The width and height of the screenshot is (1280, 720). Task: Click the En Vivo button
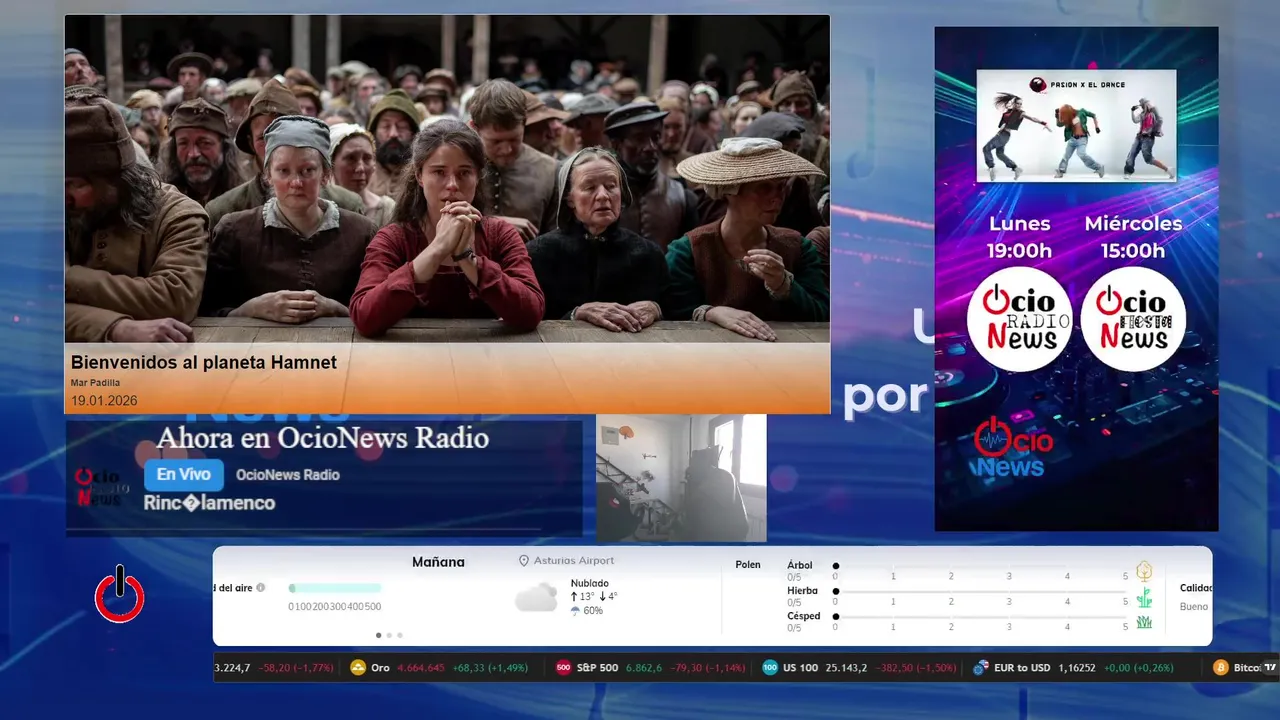coord(183,475)
